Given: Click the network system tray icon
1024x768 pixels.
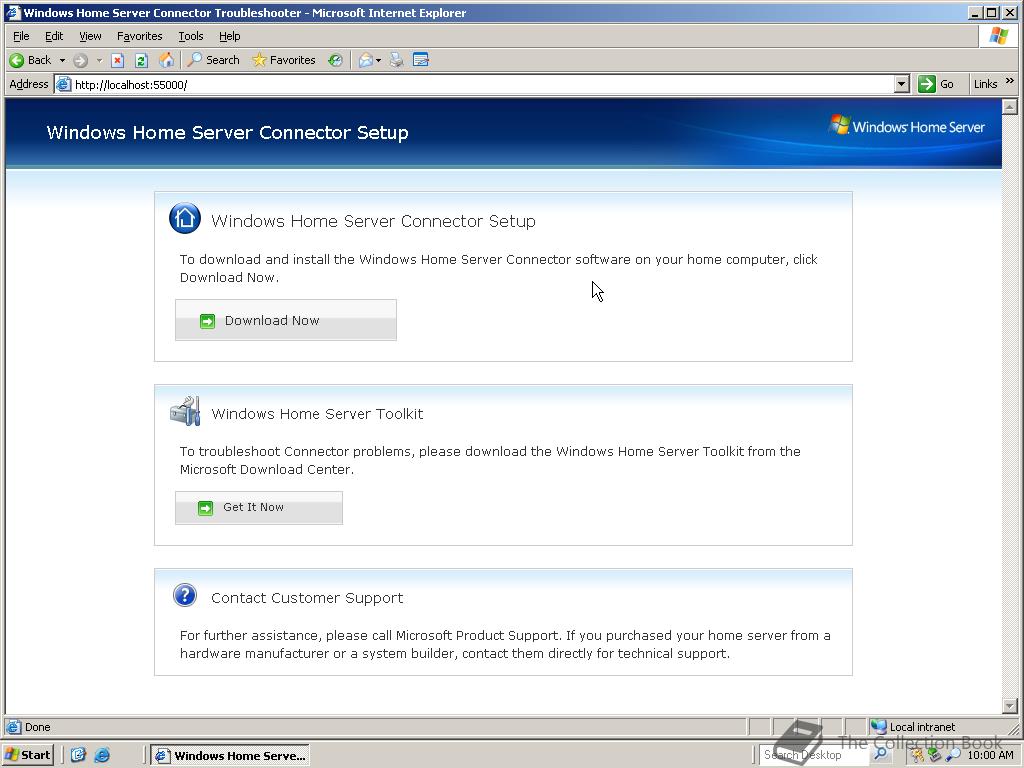Looking at the screenshot, I should click(935, 755).
